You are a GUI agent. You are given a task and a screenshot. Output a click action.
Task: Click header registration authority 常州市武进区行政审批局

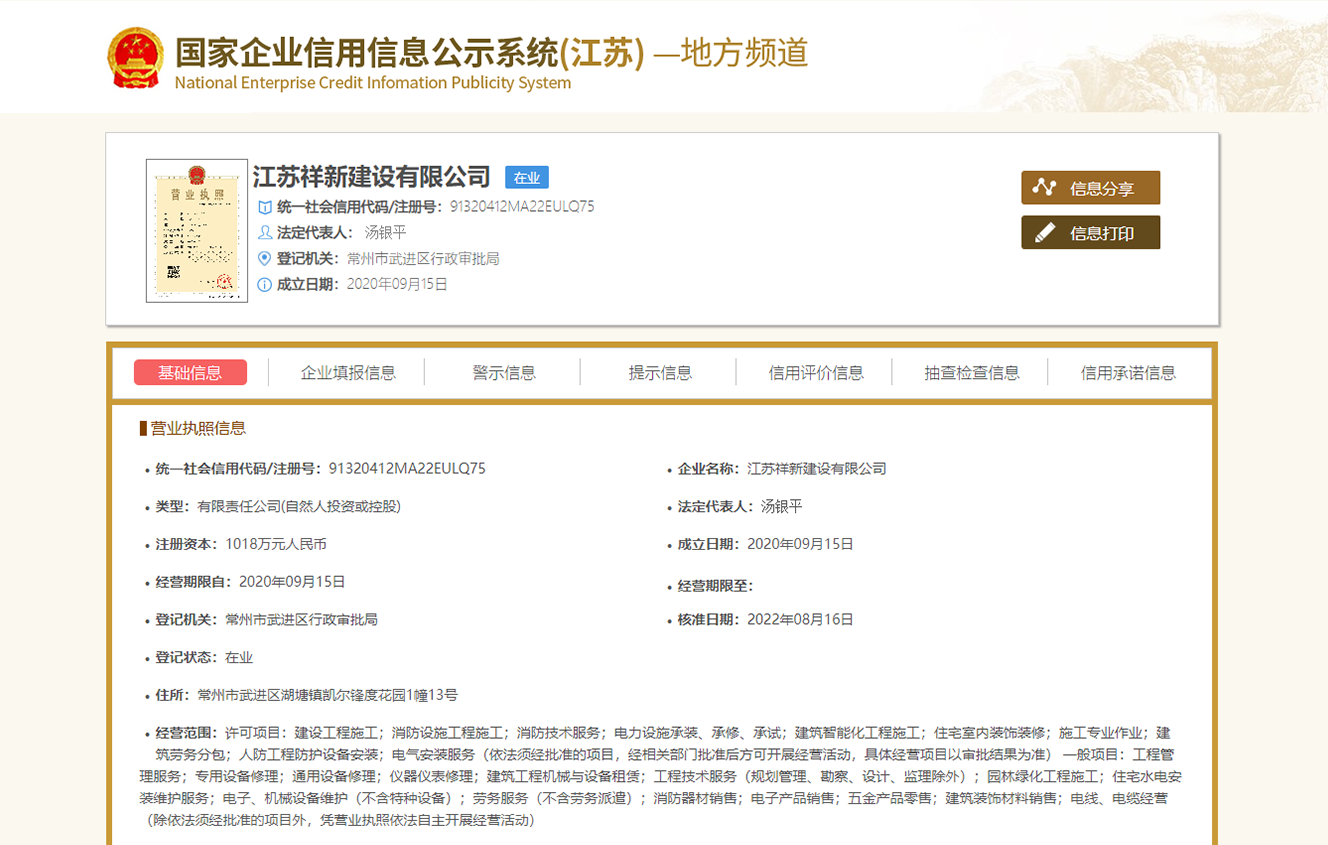click(x=423, y=258)
